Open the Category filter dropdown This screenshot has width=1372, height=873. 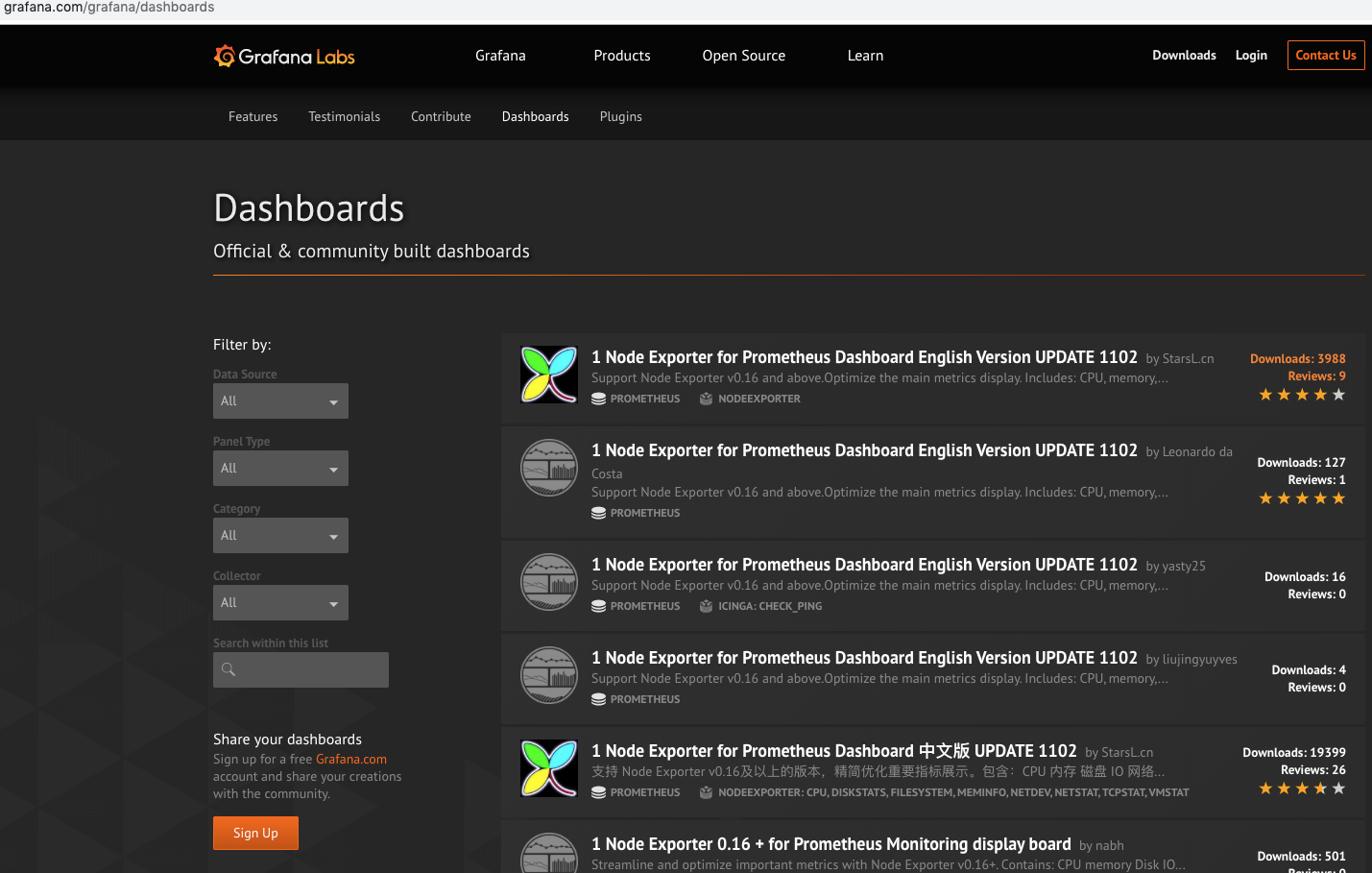tap(280, 535)
